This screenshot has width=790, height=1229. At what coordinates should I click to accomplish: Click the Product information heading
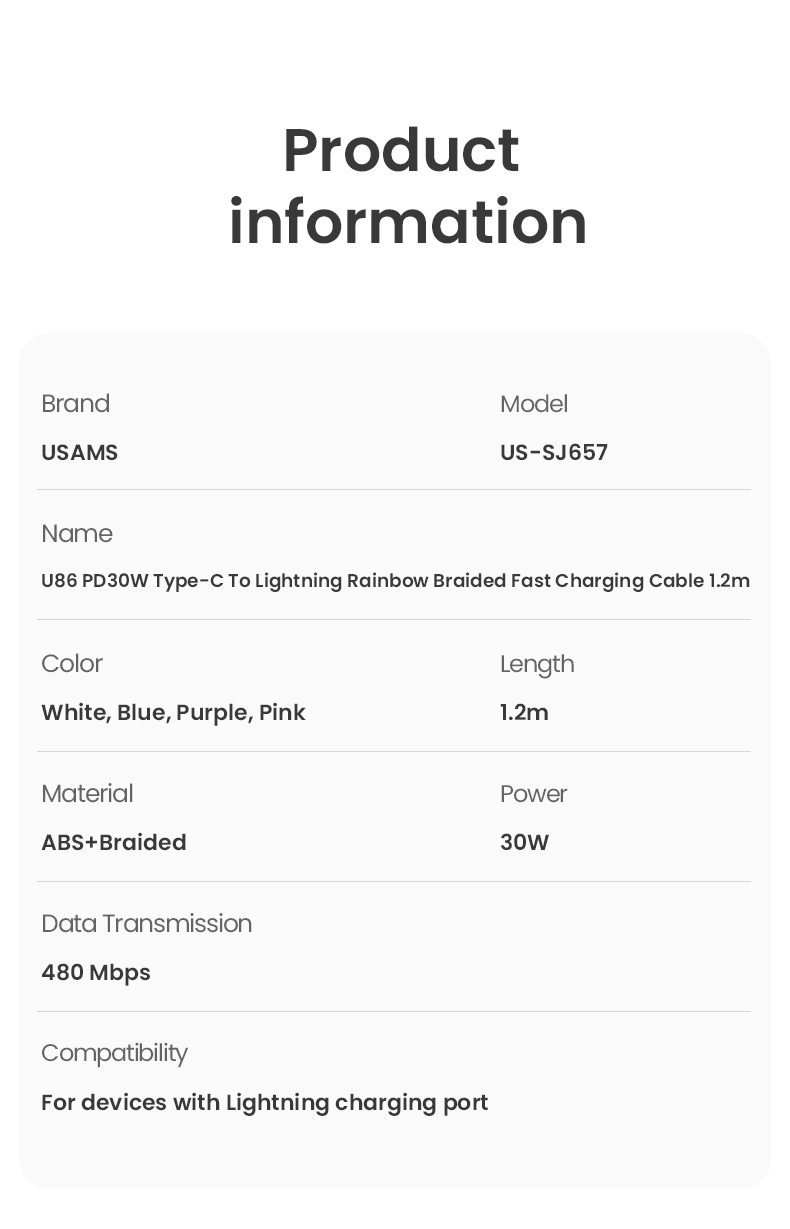click(x=407, y=186)
